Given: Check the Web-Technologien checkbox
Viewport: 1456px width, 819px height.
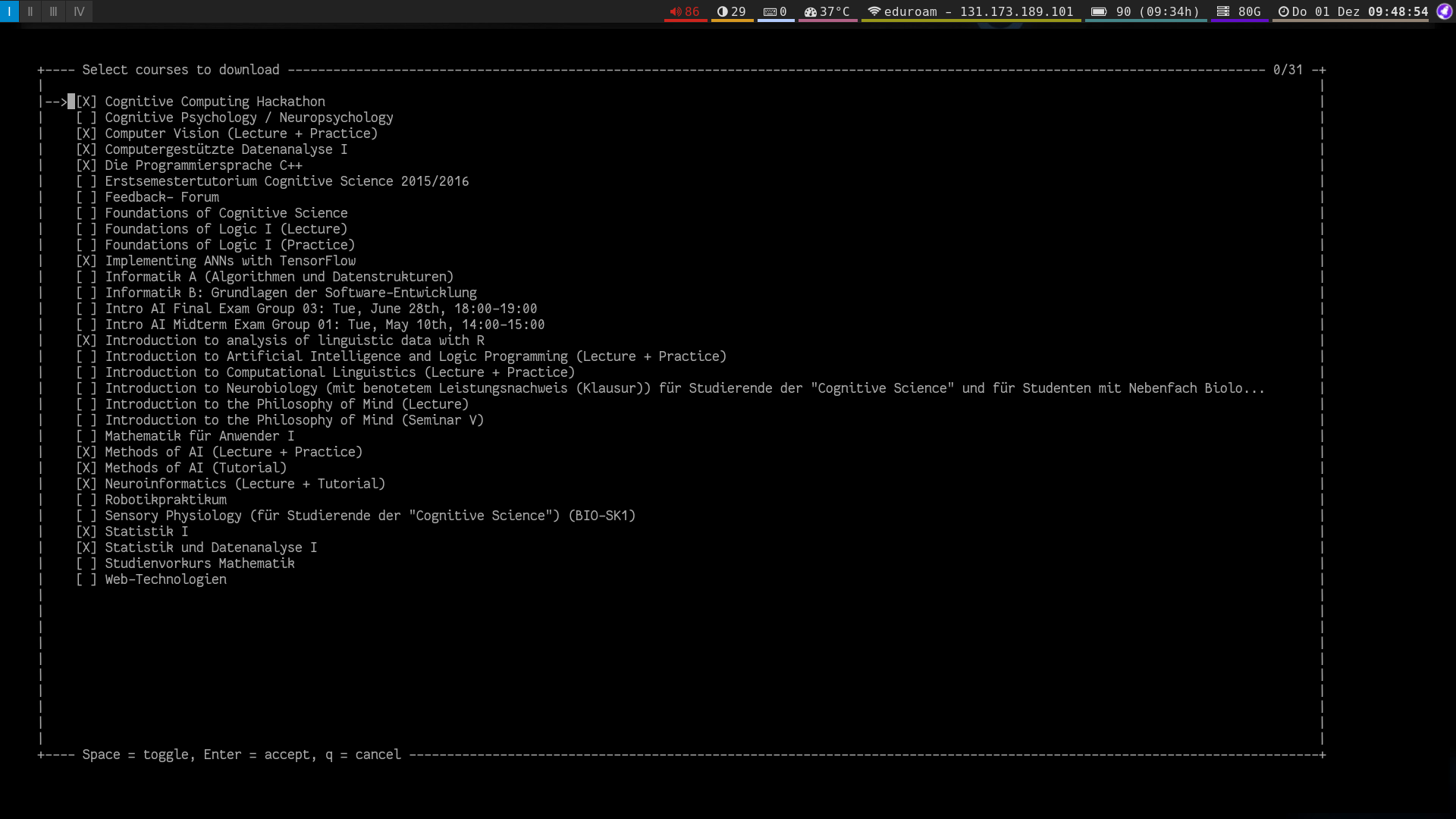Looking at the screenshot, I should tap(86, 579).
